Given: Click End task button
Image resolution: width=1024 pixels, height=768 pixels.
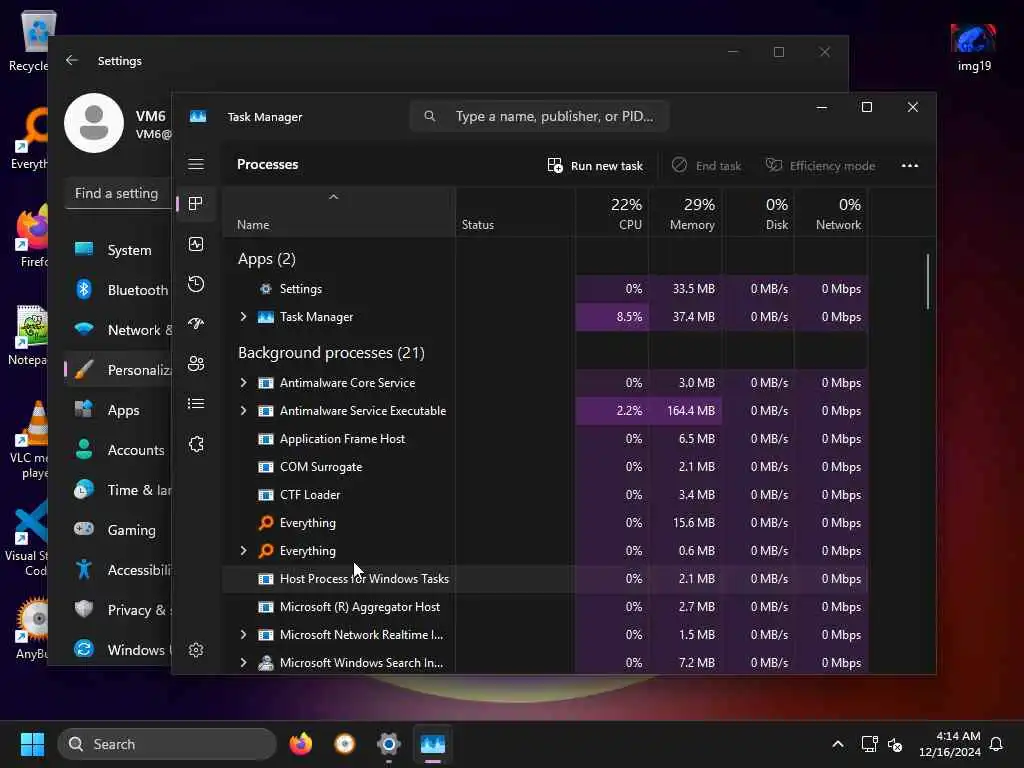Looking at the screenshot, I should click(707, 166).
